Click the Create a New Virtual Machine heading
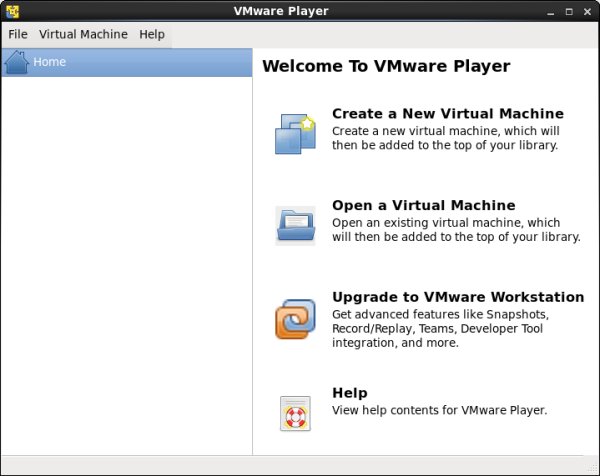This screenshot has height=476, width=600. point(447,114)
